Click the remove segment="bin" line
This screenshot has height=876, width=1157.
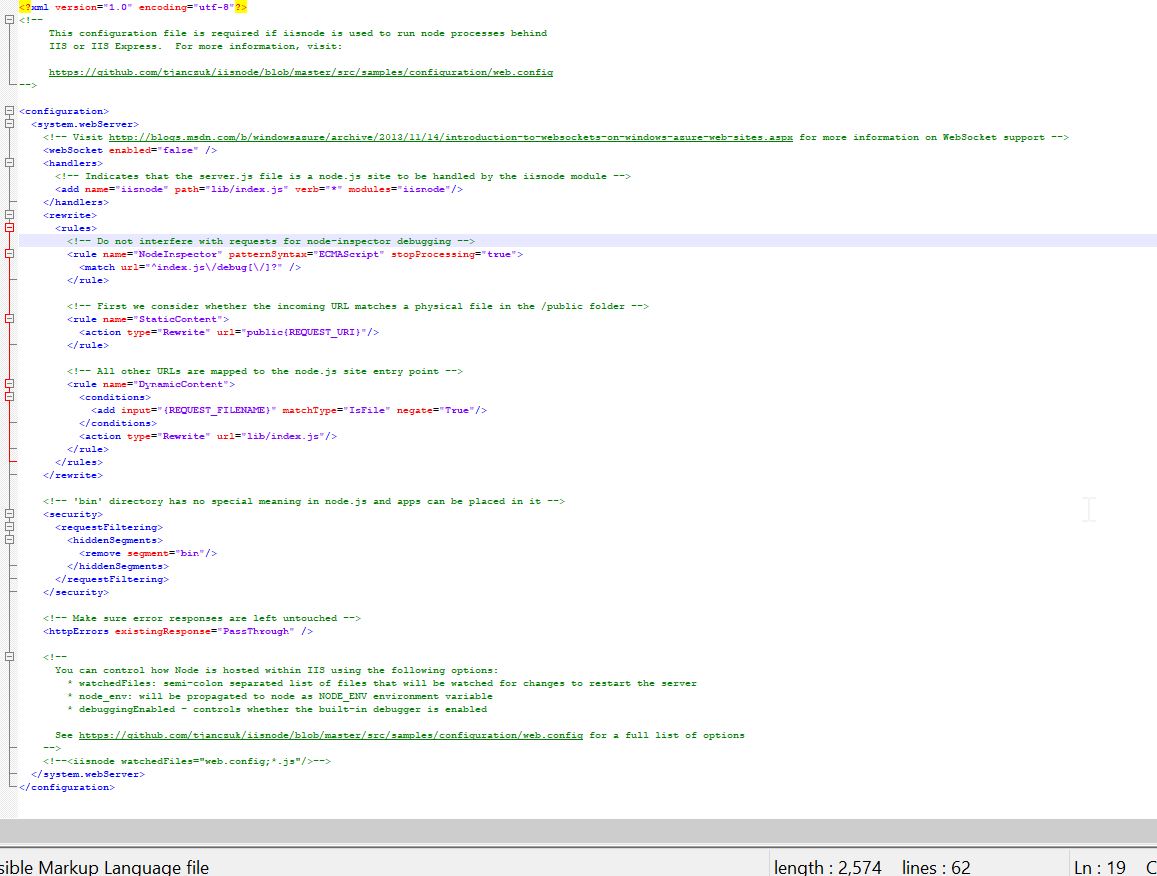[148, 553]
